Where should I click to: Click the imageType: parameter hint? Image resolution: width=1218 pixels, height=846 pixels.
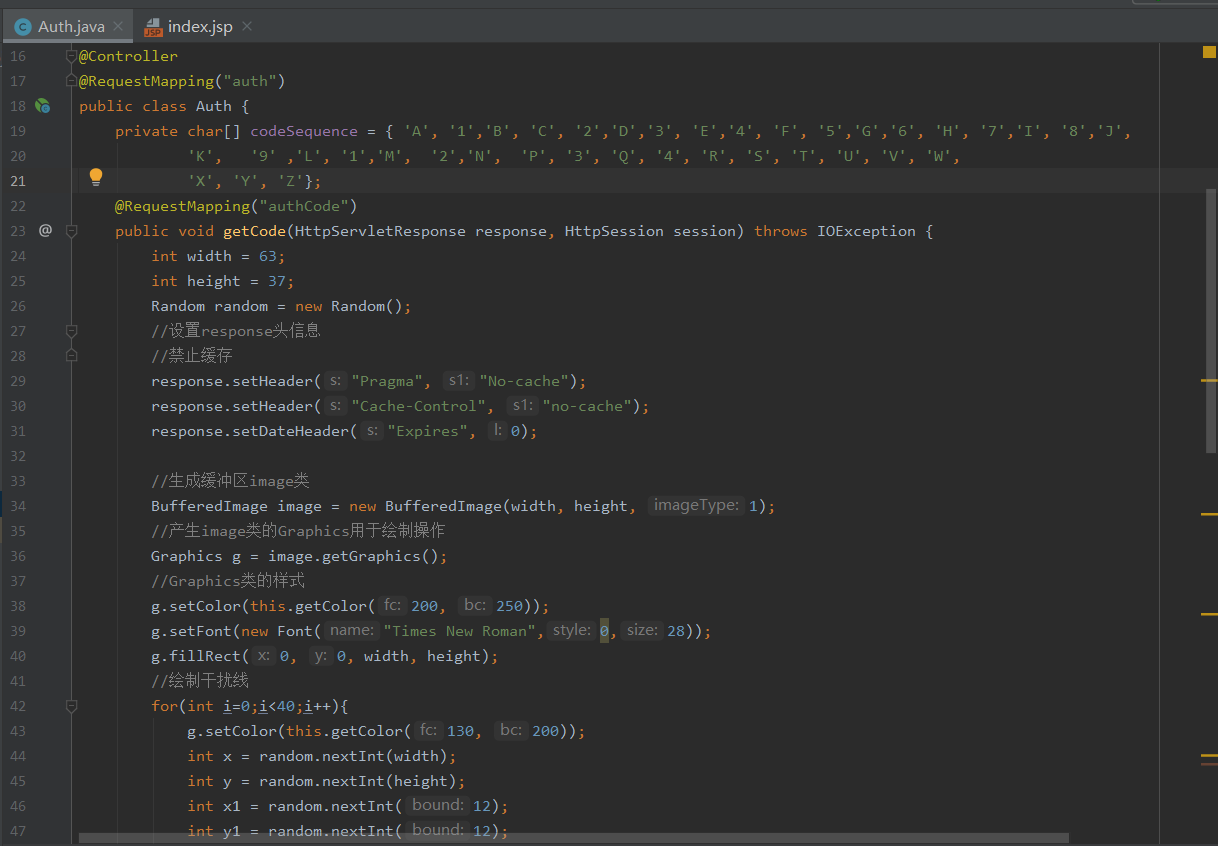(x=696, y=506)
